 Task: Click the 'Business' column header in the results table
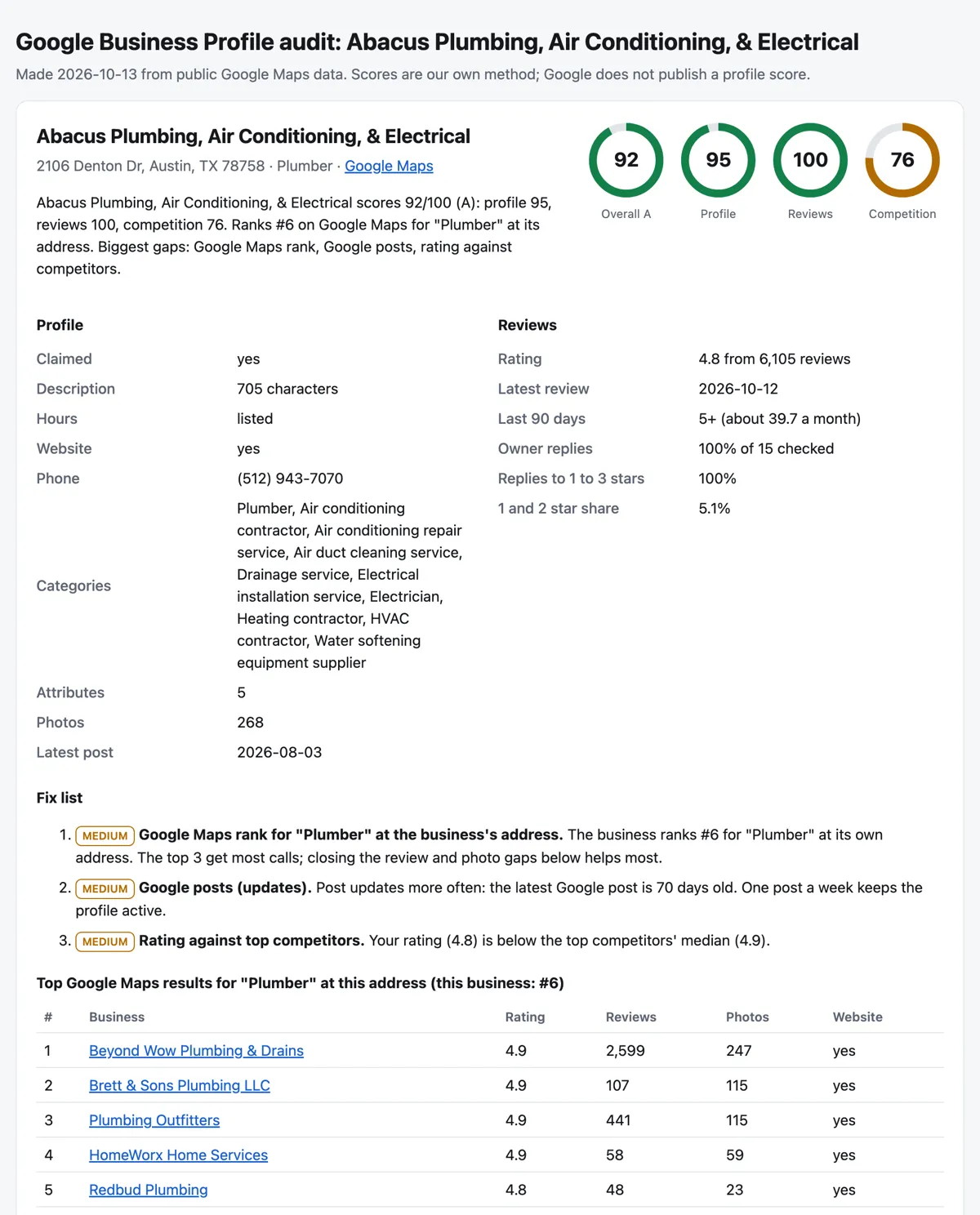(x=117, y=1017)
